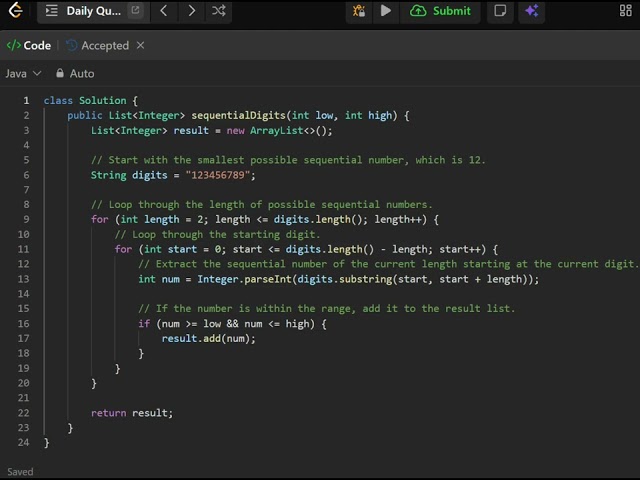Click the word sequentialDigits in code
640x480 pixels.
point(238,116)
